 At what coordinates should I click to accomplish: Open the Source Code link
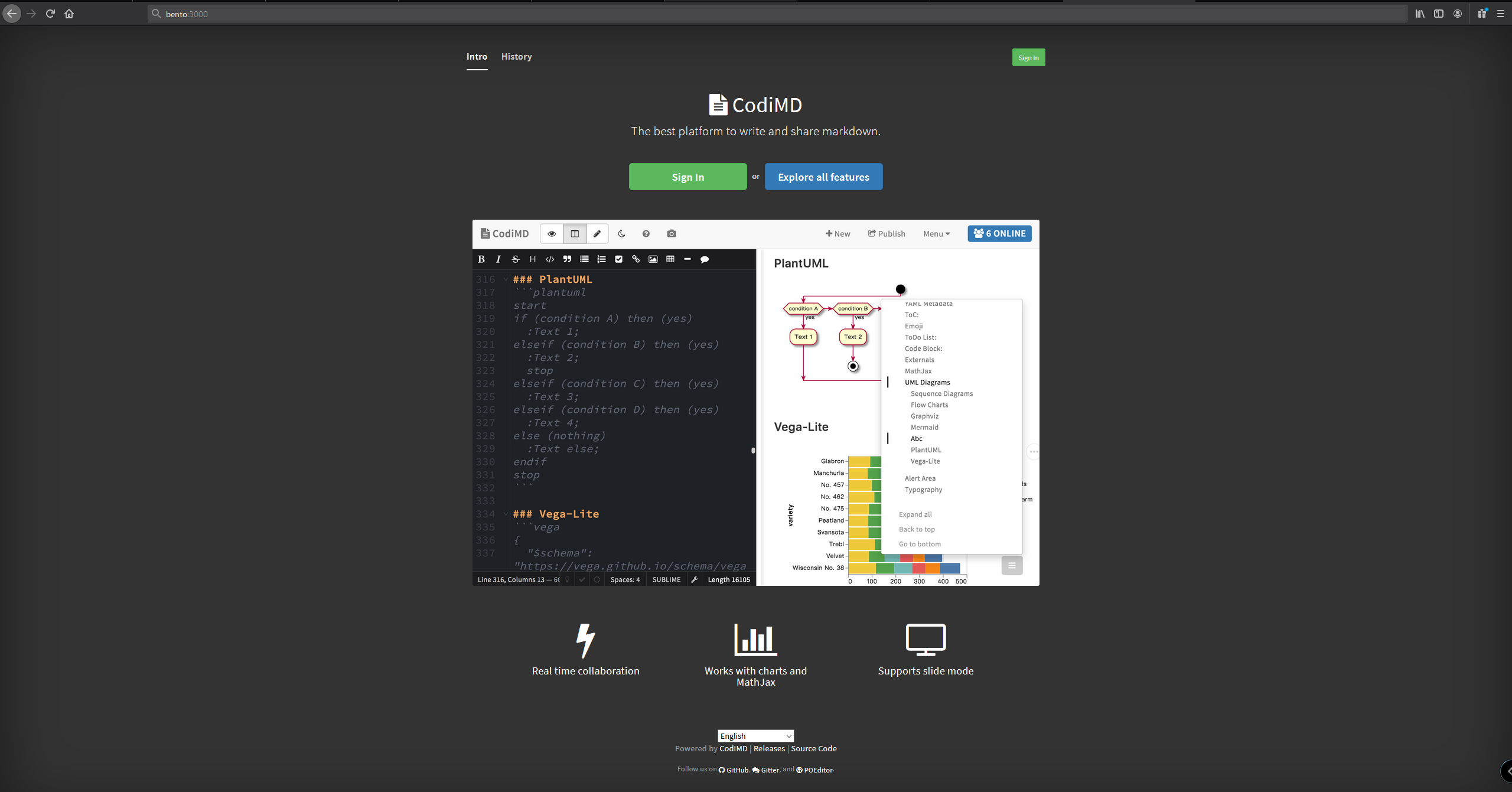click(813, 749)
